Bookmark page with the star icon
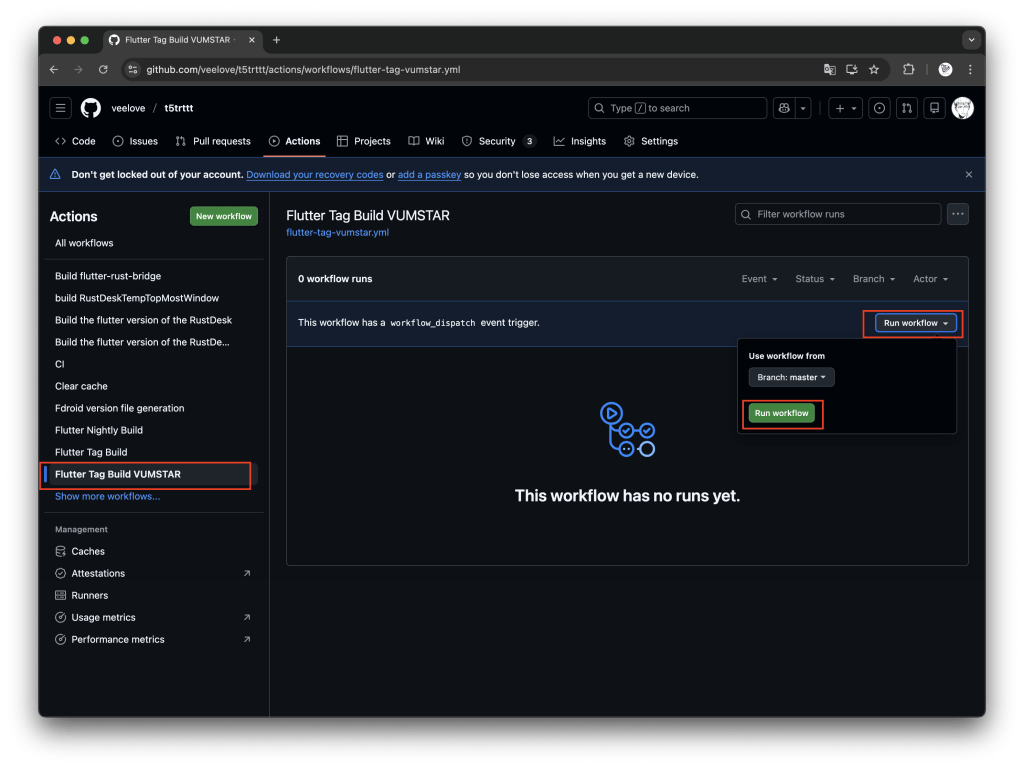Image resolution: width=1024 pixels, height=768 pixels. click(x=874, y=70)
